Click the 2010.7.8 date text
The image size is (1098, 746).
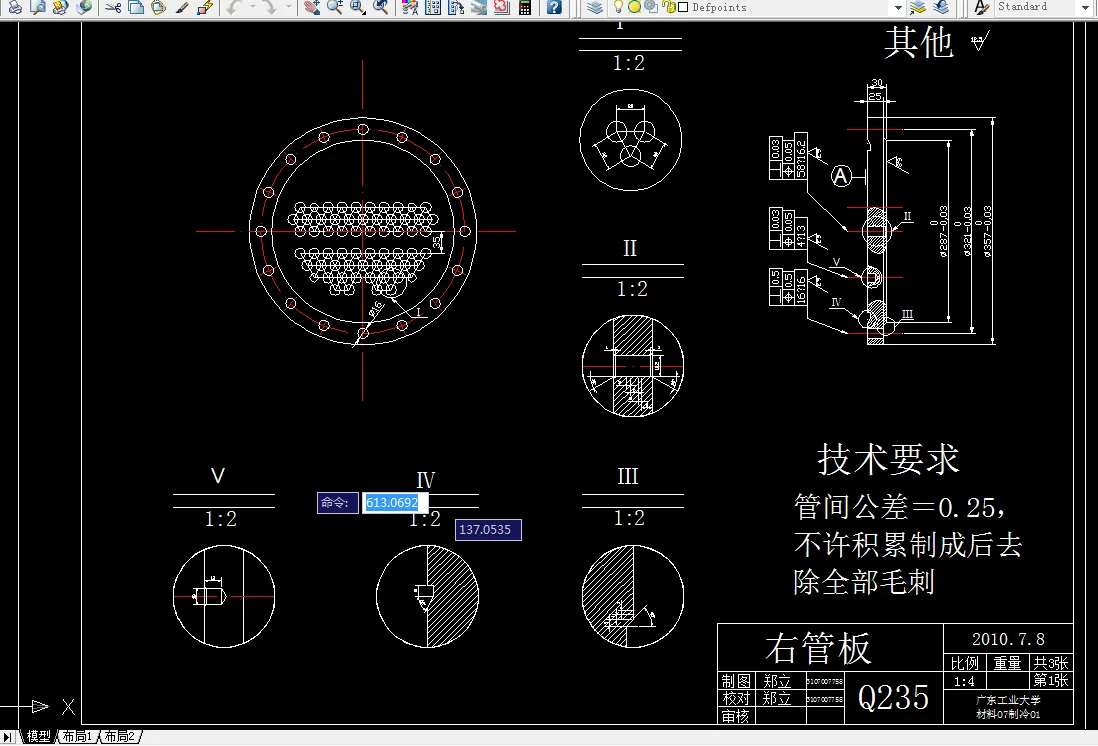pos(1008,639)
